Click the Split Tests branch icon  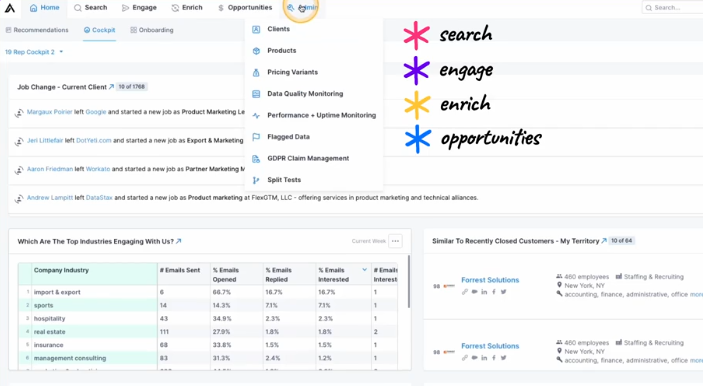pyautogui.click(x=256, y=180)
